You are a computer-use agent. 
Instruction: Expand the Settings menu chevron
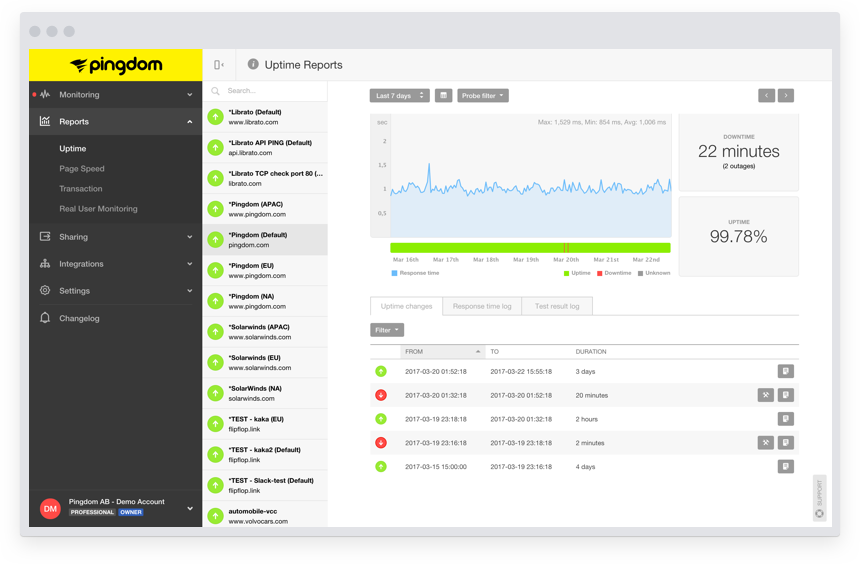[190, 290]
